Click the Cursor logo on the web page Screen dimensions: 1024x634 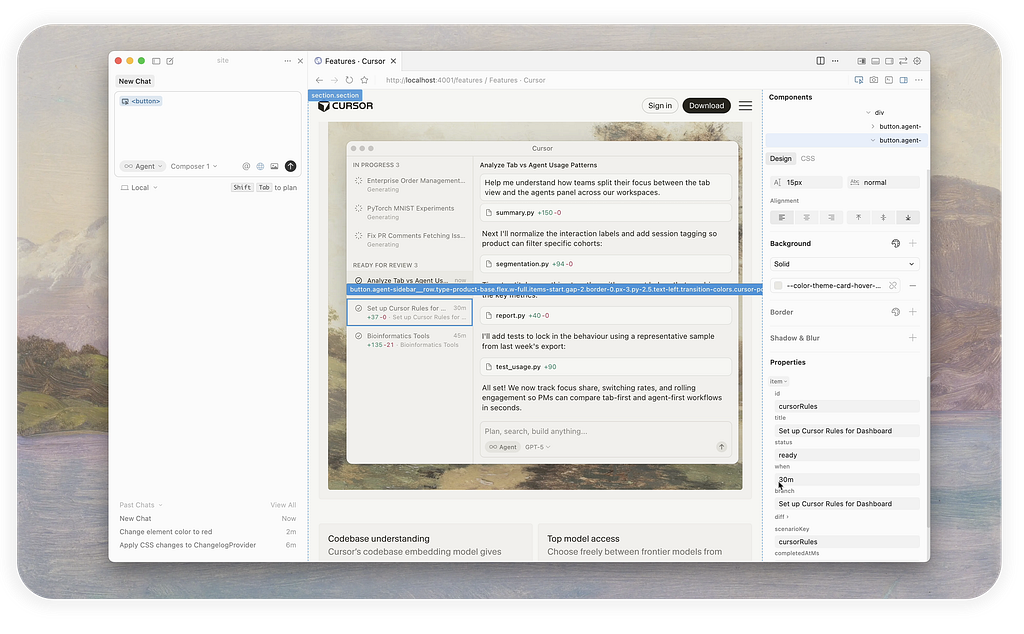[345, 106]
